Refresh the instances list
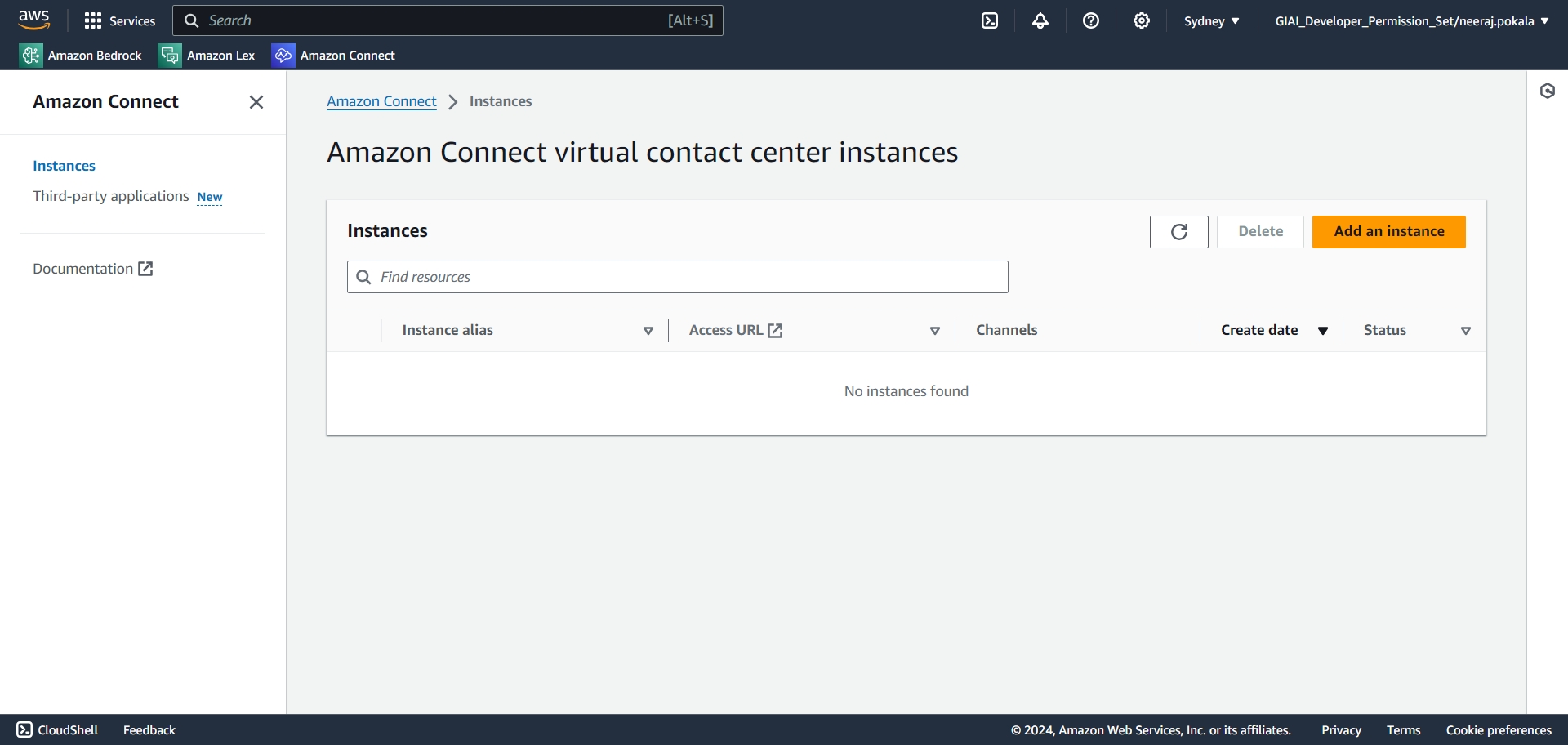 click(1179, 232)
